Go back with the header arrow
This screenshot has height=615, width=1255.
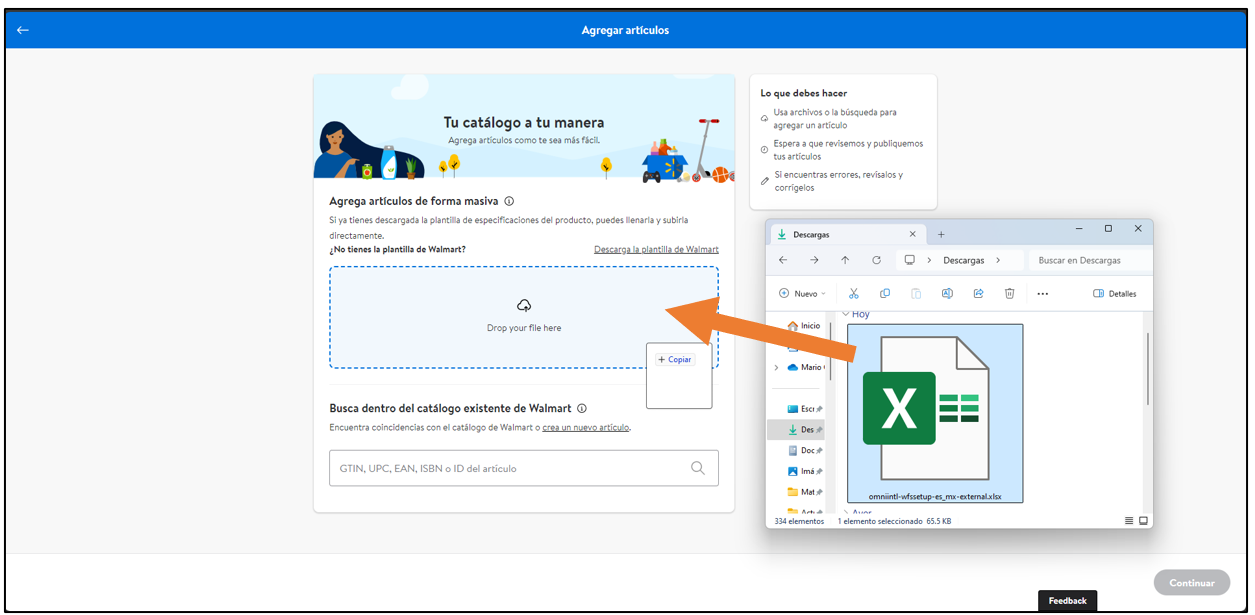[22, 30]
